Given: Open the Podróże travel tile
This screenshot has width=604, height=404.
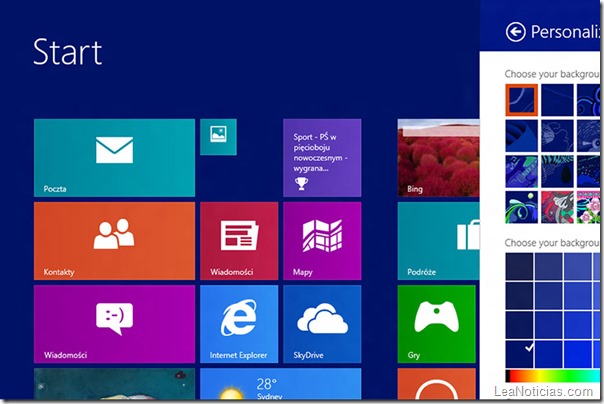Looking at the screenshot, I should [x=438, y=241].
